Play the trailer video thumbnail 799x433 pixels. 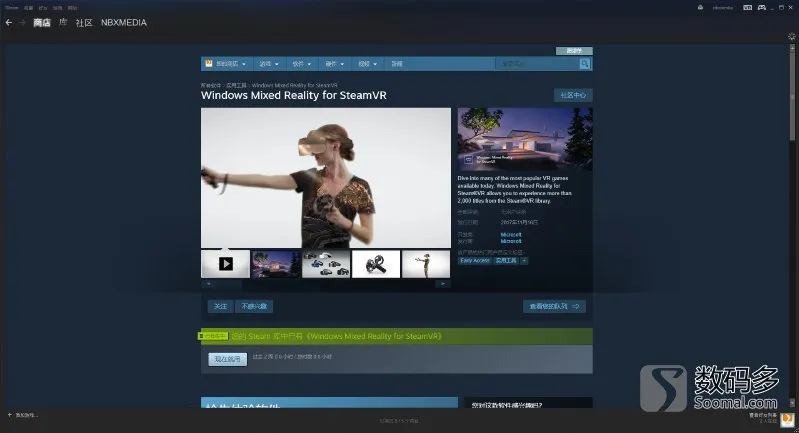point(225,264)
